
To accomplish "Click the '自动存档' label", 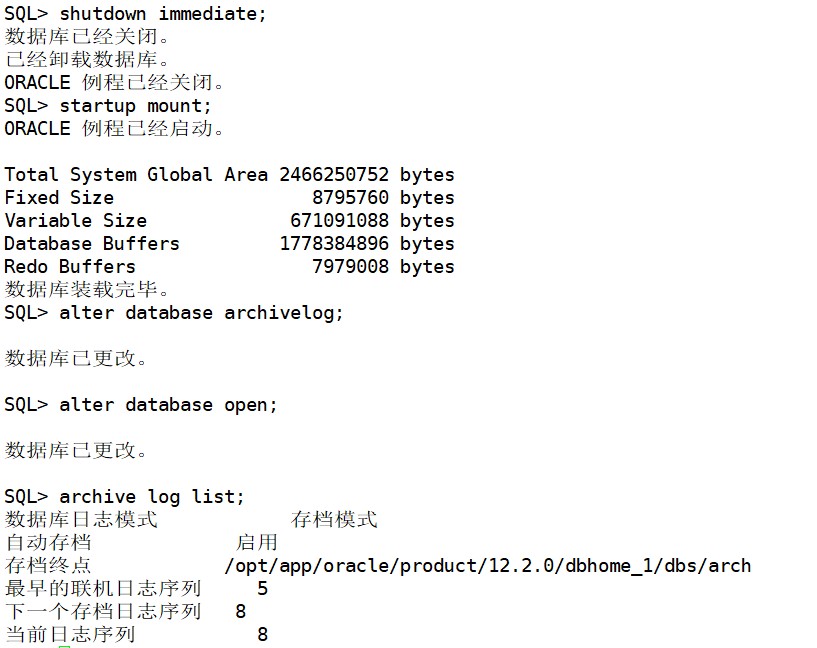I will pos(48,542).
